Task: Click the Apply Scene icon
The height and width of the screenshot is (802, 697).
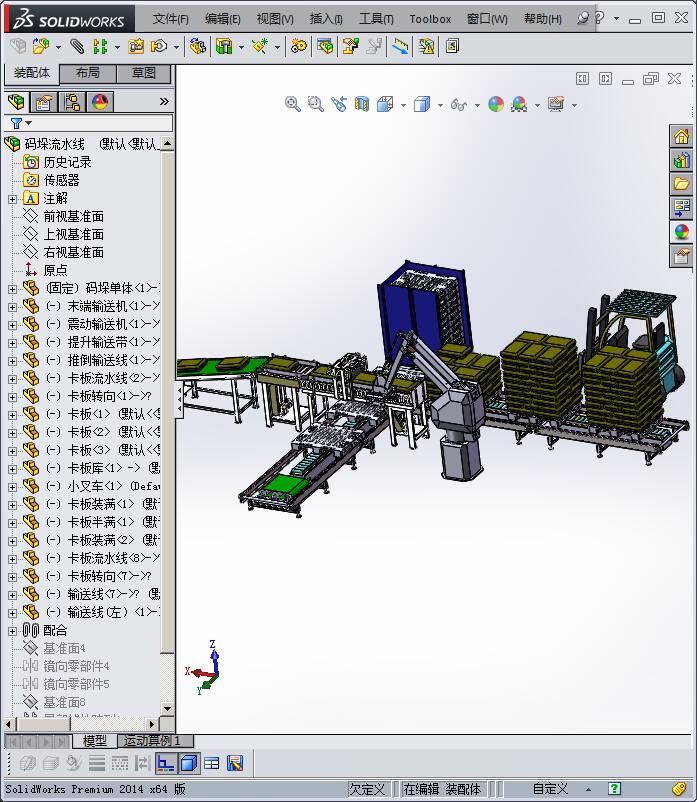Action: [519, 104]
